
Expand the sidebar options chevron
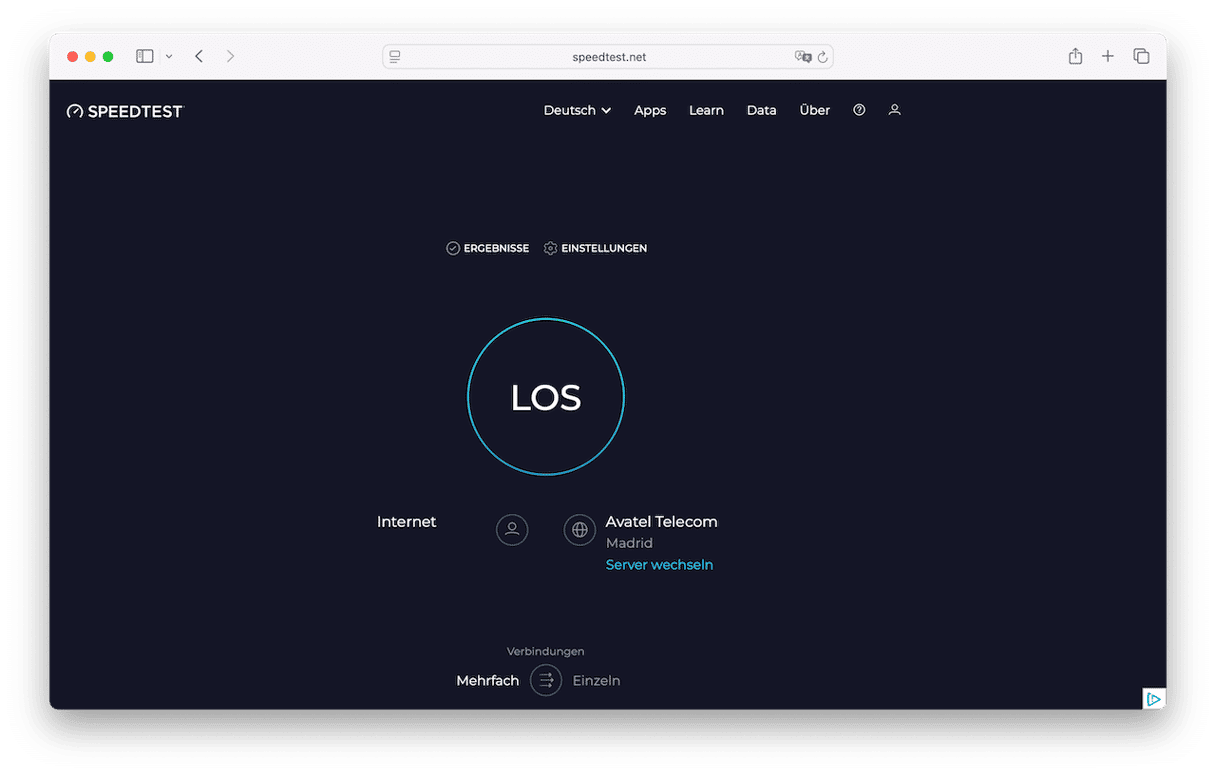pos(169,57)
